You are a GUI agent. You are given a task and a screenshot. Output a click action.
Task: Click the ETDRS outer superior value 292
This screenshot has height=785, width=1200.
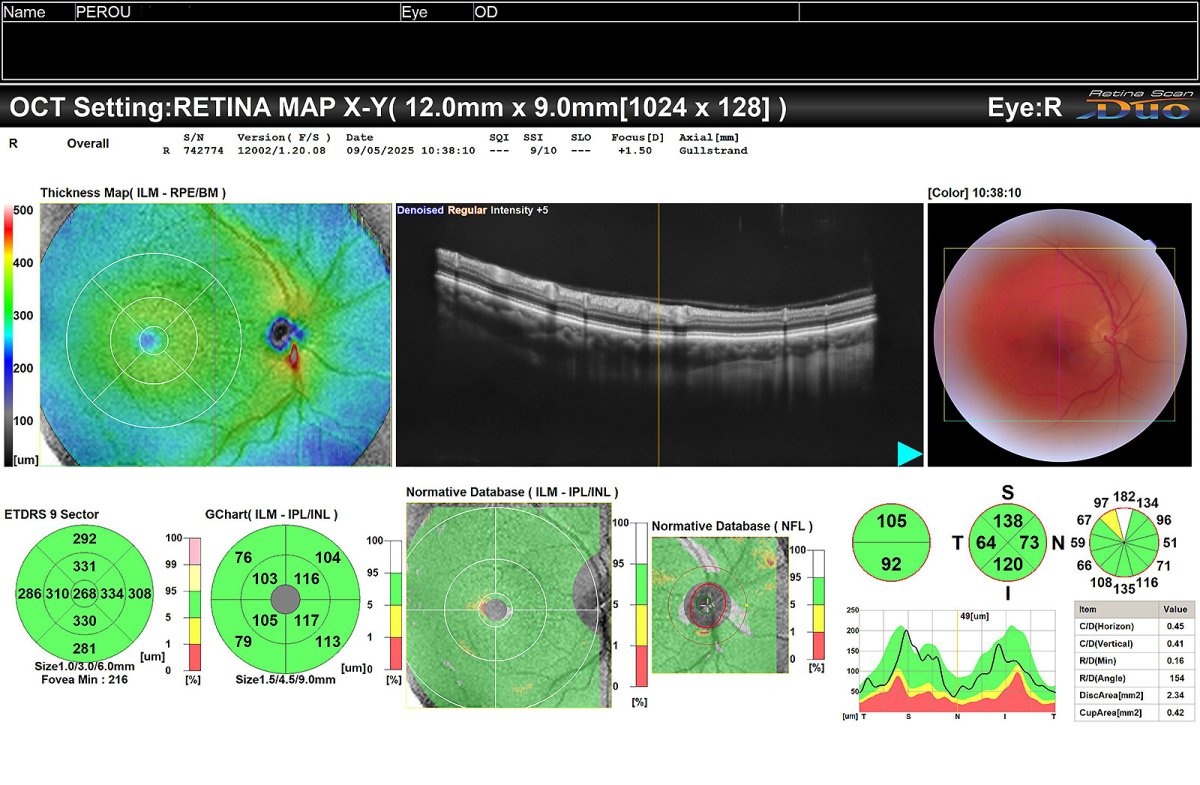[84, 540]
